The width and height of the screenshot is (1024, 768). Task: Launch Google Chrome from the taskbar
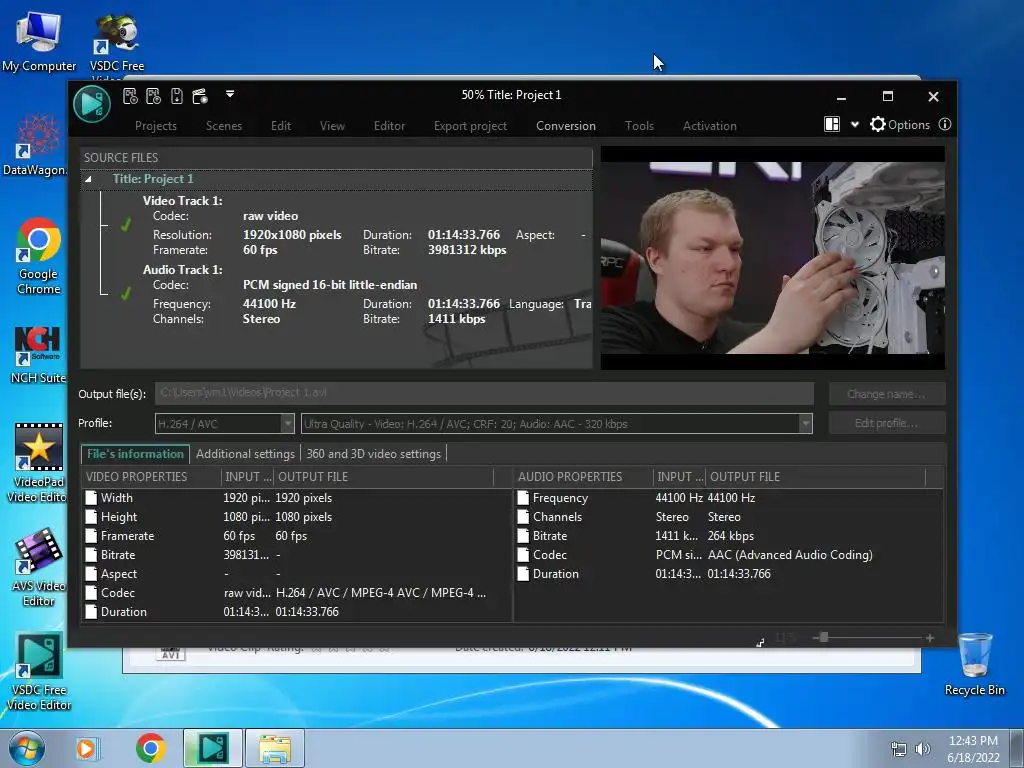(x=150, y=748)
